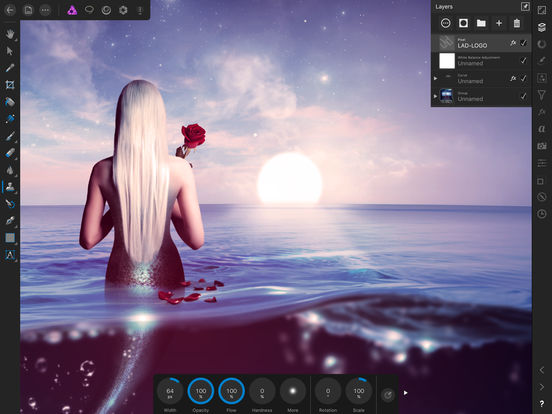Expand the brush context toolbar arrow
Screen dimensions: 552x414
(x=406, y=393)
